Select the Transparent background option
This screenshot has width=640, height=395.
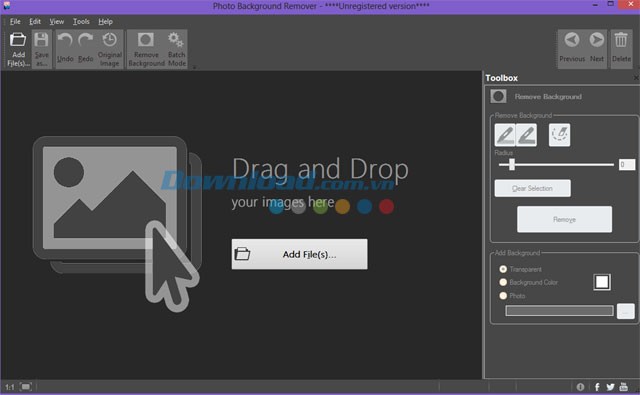(503, 269)
